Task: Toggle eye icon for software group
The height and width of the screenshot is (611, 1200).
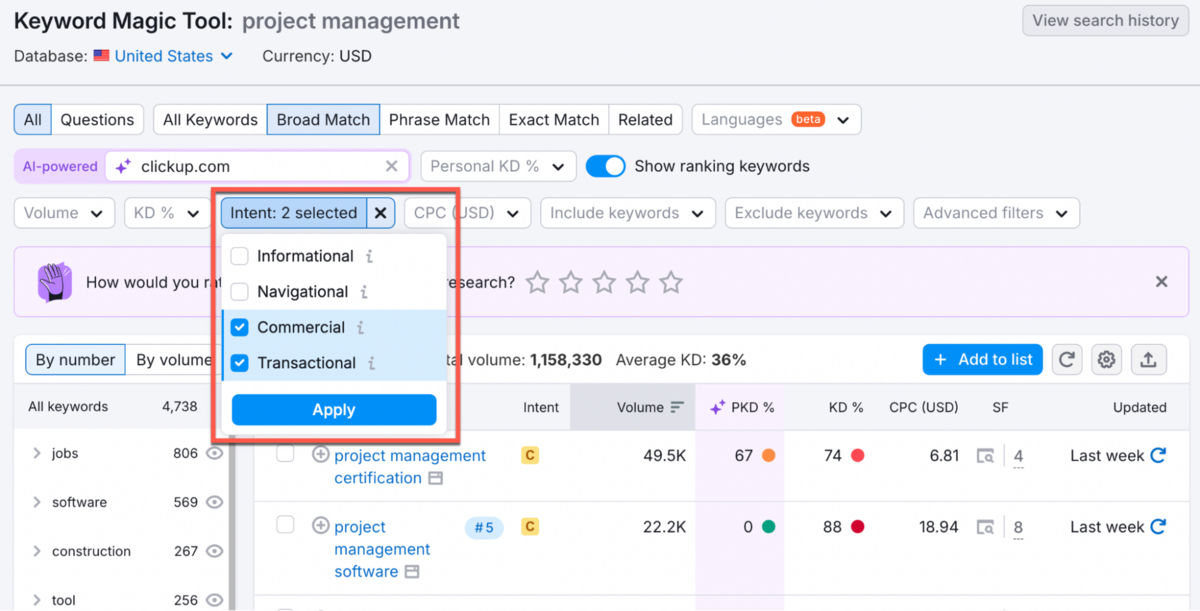Action: (214, 502)
